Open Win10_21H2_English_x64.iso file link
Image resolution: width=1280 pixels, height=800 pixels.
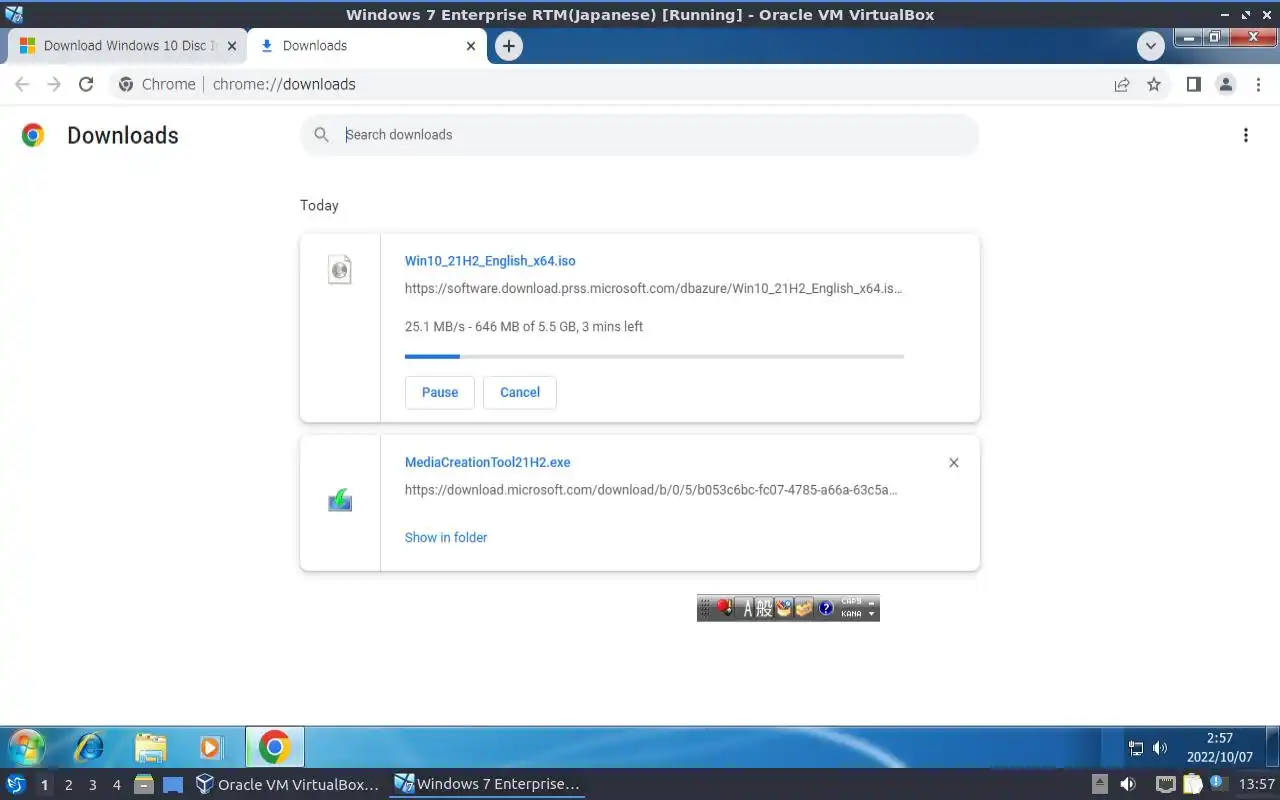coord(490,261)
